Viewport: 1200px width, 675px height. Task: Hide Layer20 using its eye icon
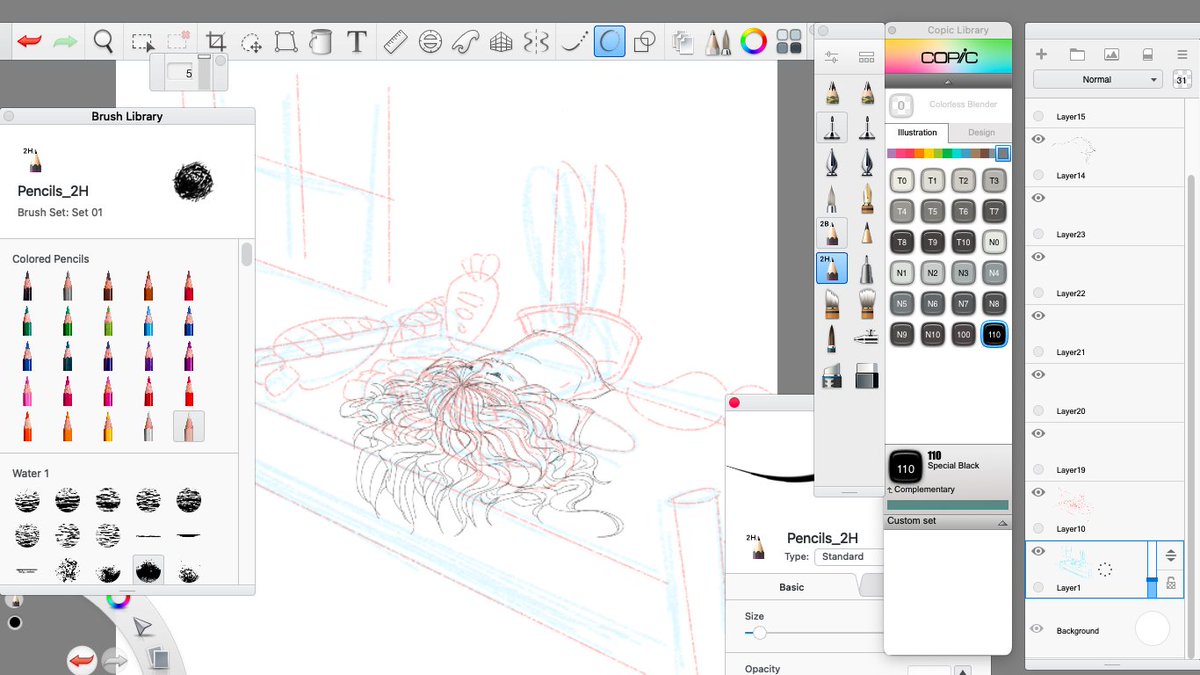[1038, 375]
